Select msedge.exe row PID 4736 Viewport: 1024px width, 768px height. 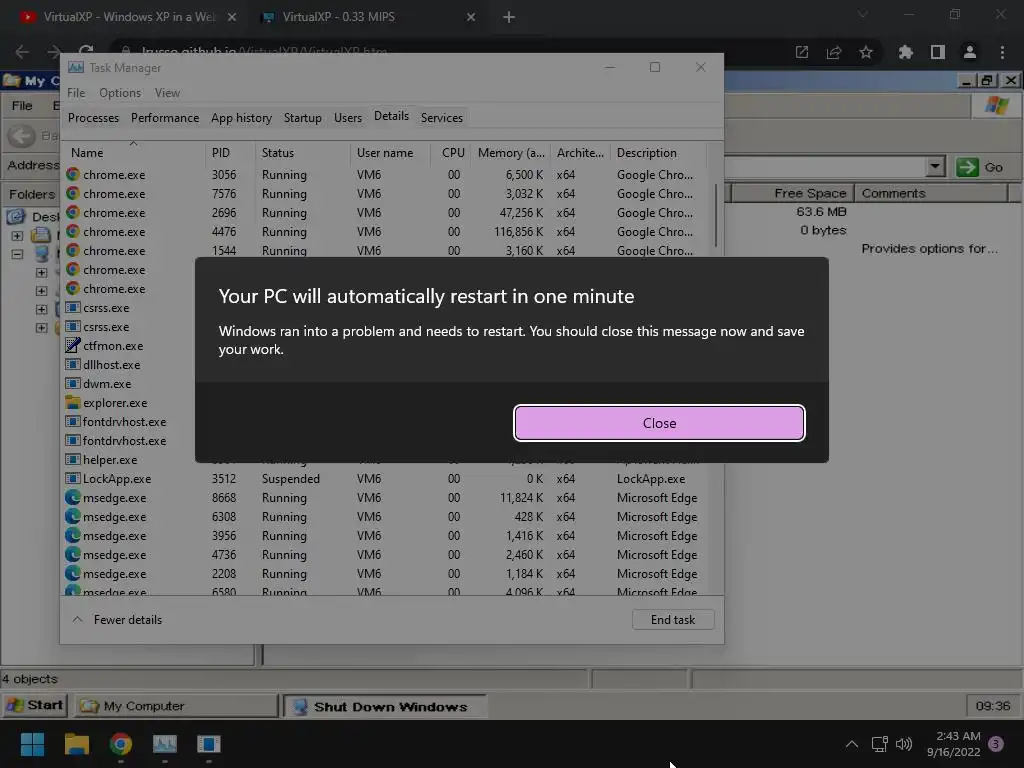click(385, 554)
